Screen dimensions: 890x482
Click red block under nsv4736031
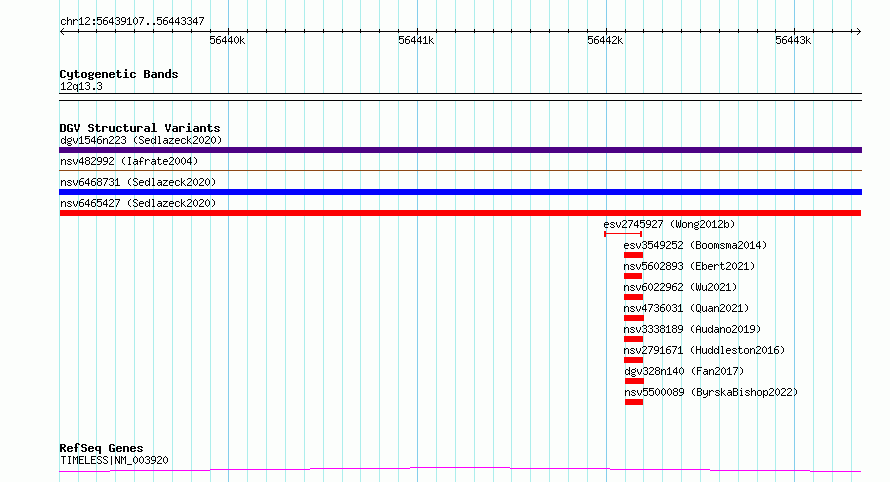pos(634,318)
